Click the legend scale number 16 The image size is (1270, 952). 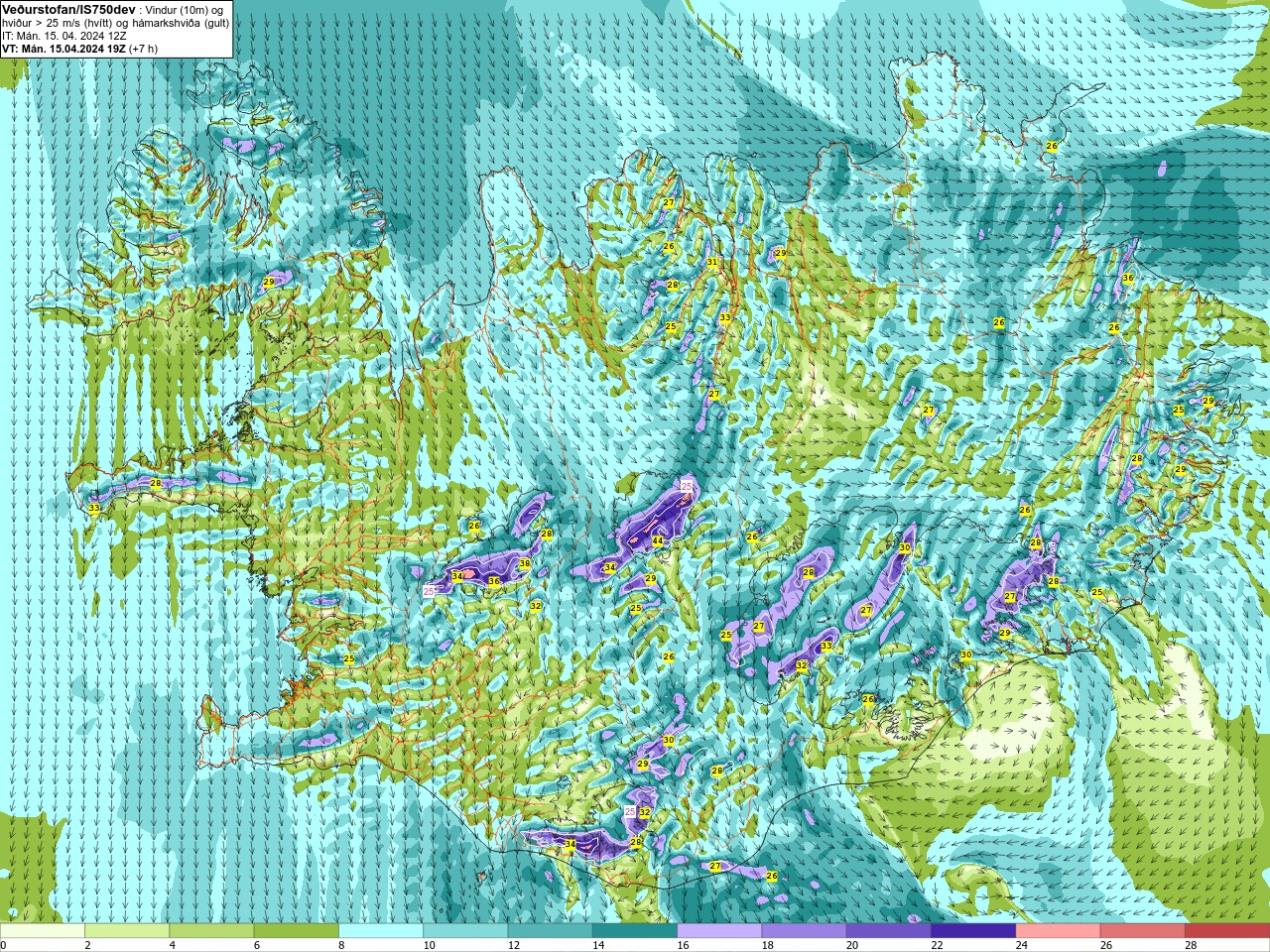point(683,945)
